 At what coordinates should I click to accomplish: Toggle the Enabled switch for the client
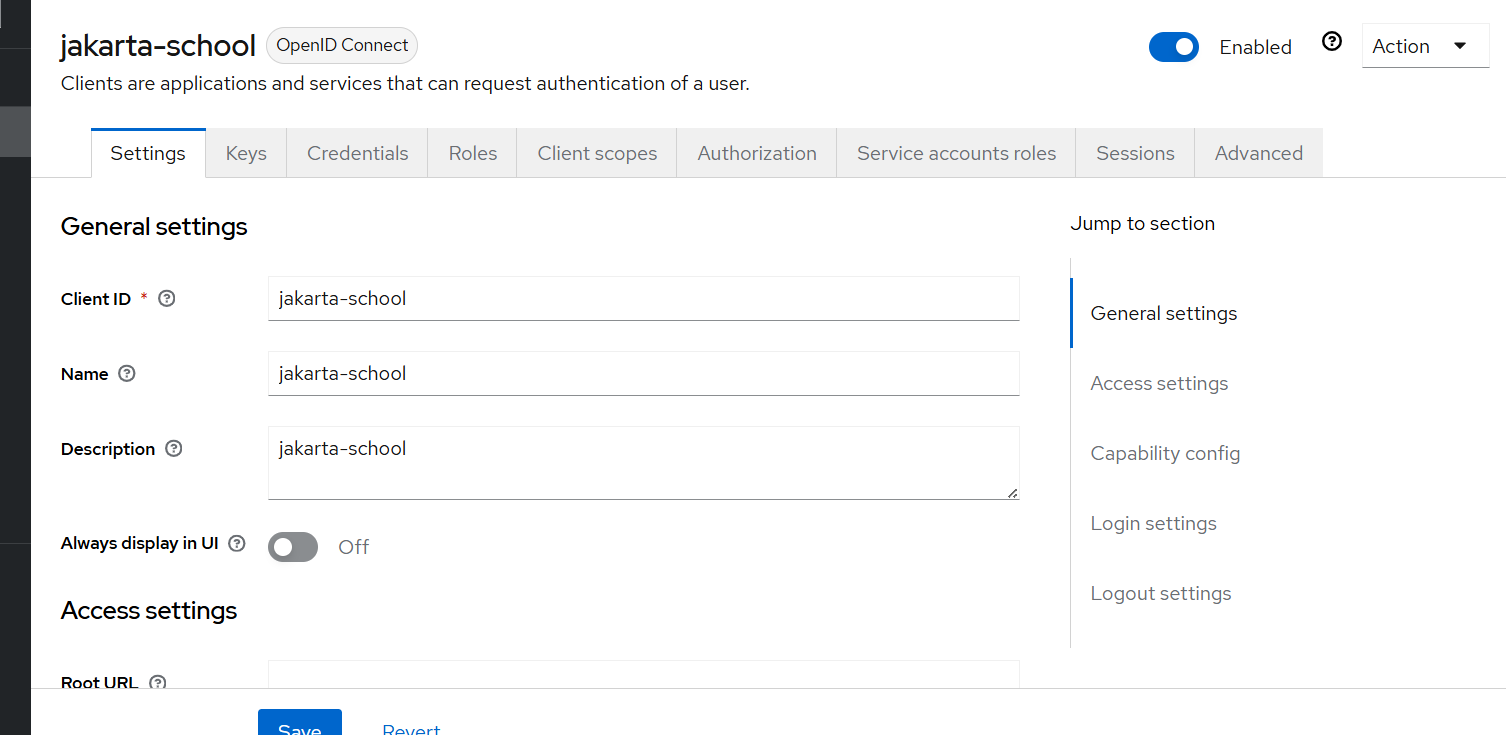(1174, 47)
